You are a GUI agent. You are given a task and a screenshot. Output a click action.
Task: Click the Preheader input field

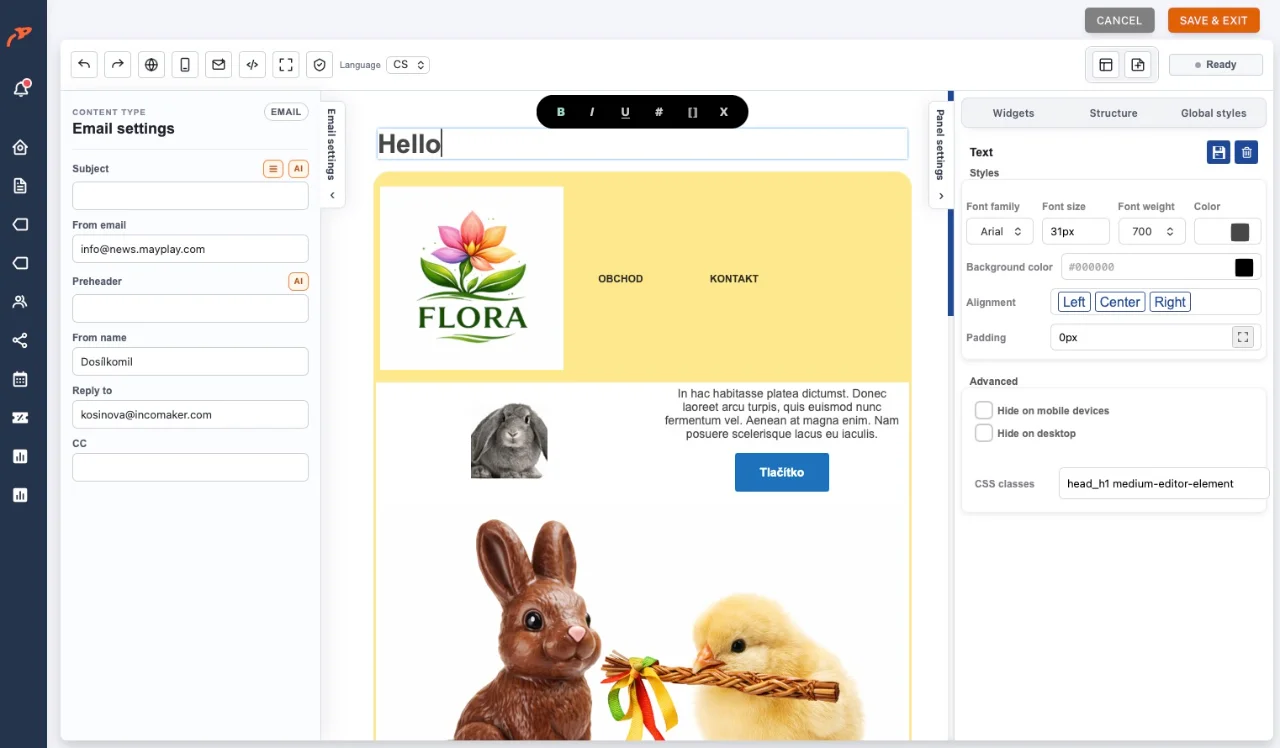click(x=190, y=308)
